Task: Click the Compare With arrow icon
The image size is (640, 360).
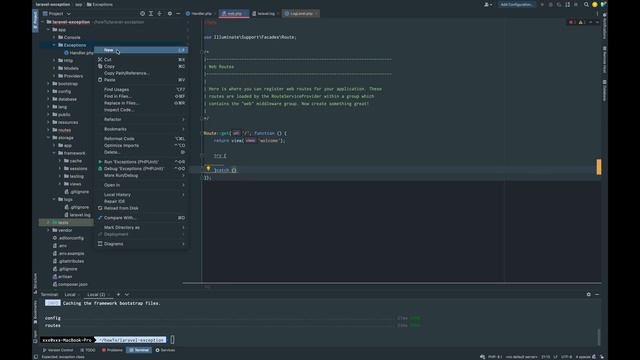Action: (x=100, y=218)
